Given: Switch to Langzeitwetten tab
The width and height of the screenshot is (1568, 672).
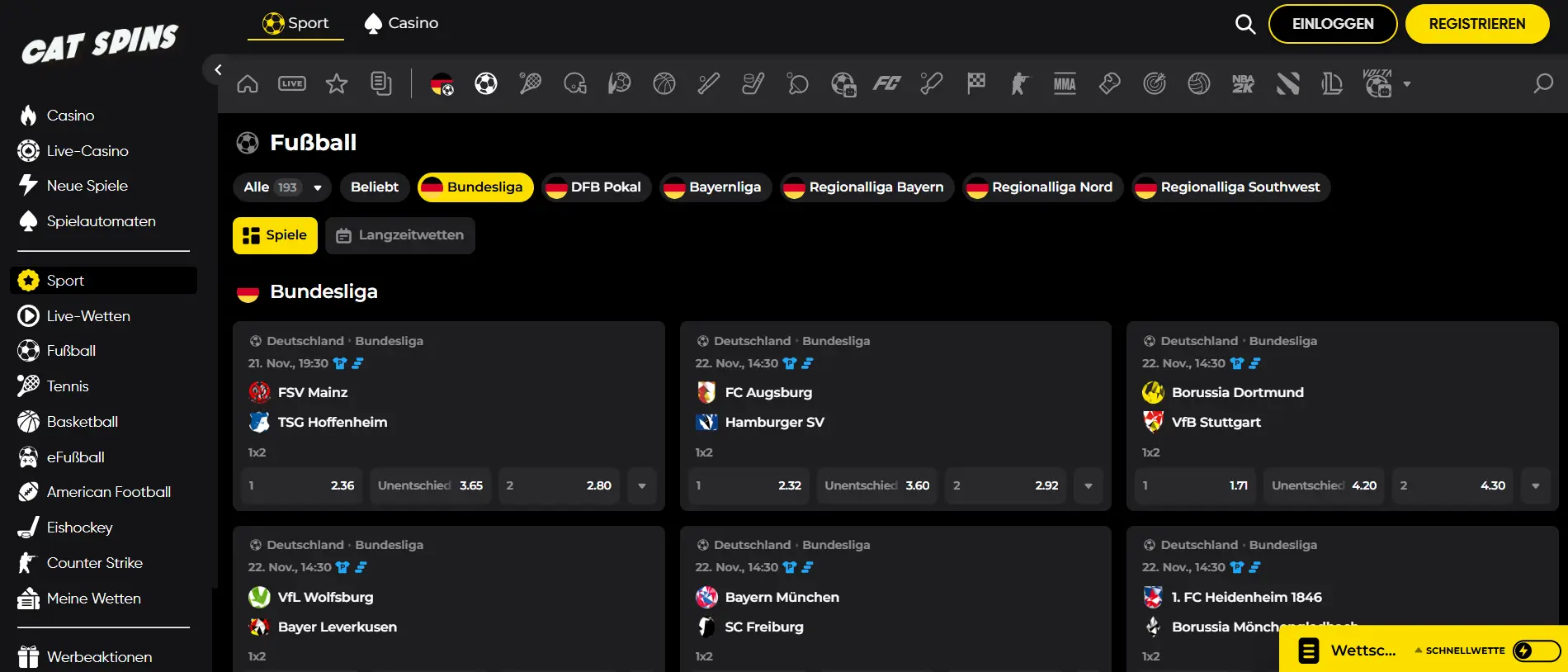Looking at the screenshot, I should pos(400,235).
